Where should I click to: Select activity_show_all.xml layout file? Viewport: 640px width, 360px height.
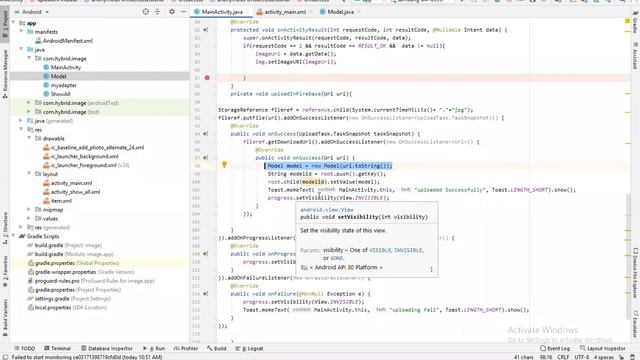(75, 192)
